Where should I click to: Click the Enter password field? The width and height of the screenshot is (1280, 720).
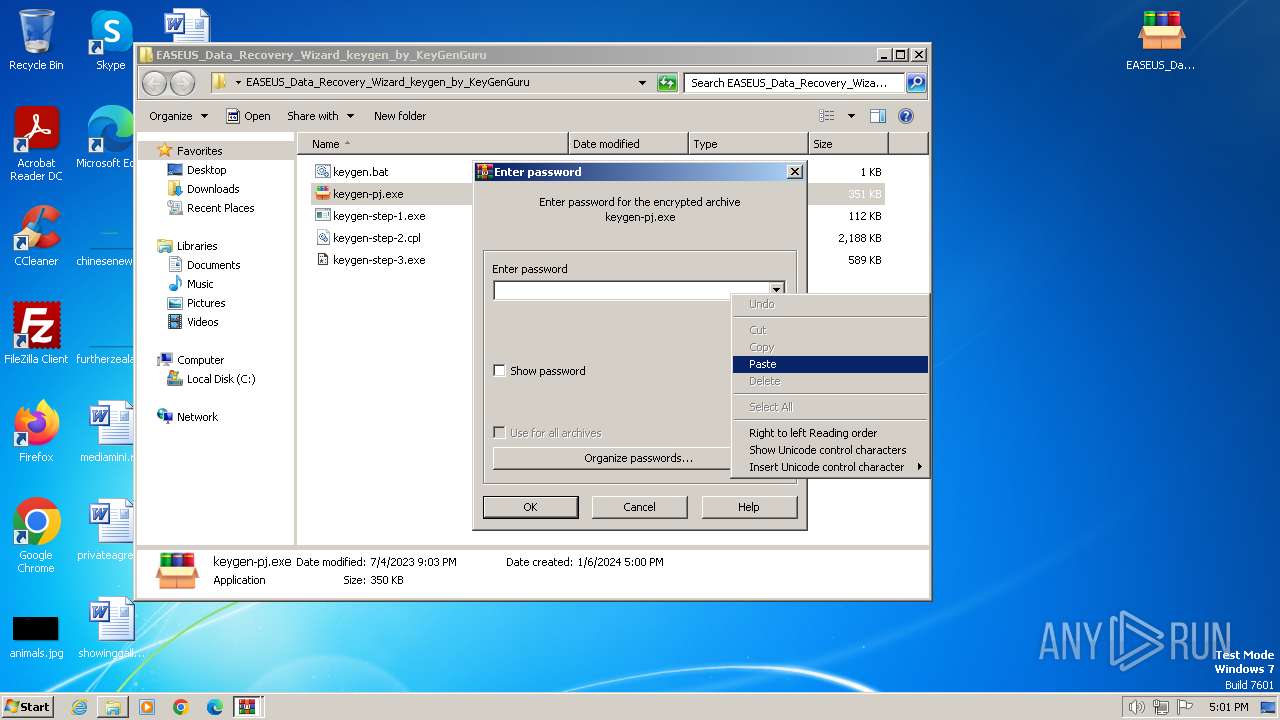tap(630, 290)
